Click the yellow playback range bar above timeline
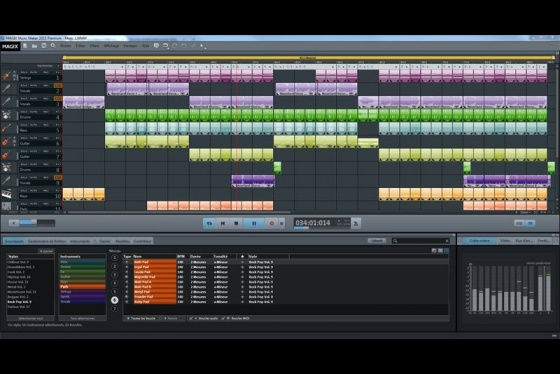Image resolution: width=560 pixels, height=374 pixels. coord(309,58)
